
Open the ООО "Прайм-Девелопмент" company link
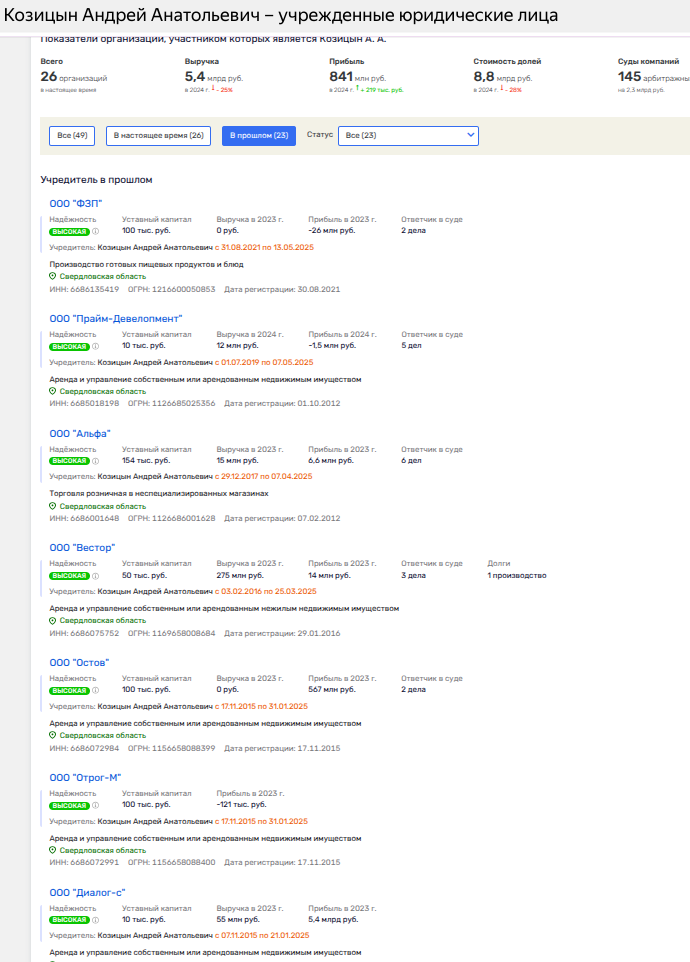116,319
